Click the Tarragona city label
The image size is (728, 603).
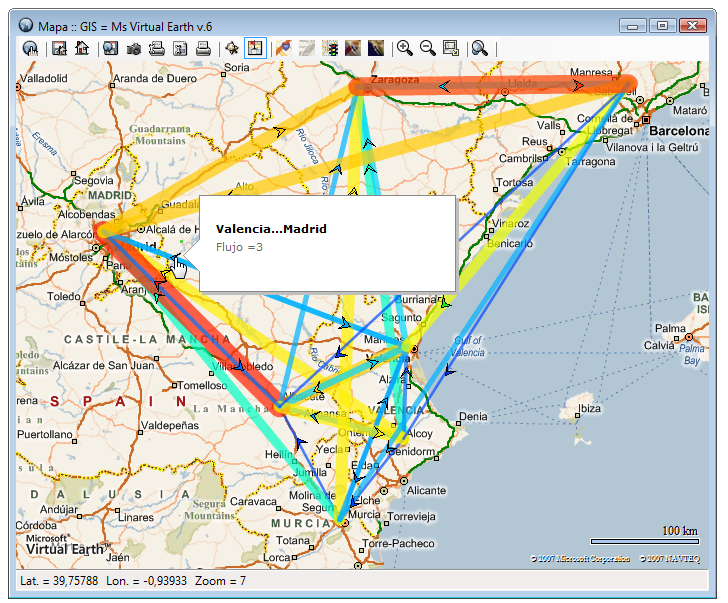pos(591,162)
